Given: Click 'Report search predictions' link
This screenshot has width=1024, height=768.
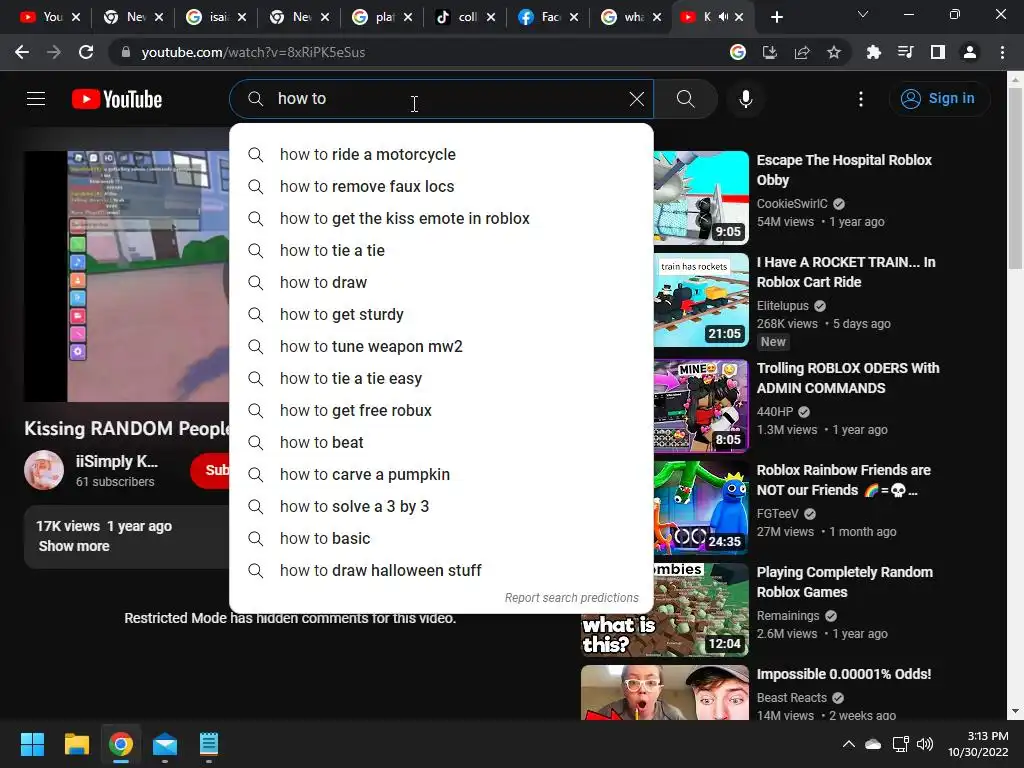Looking at the screenshot, I should (571, 598).
